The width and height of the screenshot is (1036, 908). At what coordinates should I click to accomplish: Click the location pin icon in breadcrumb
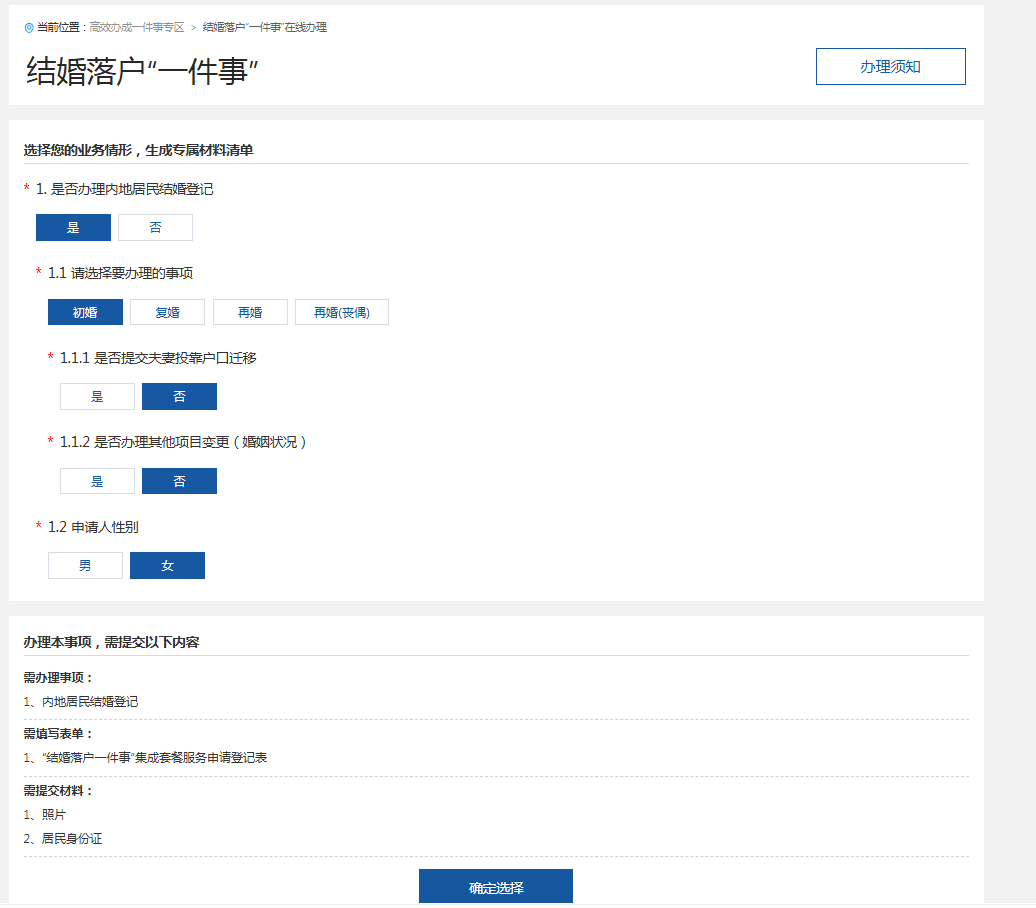click(x=29, y=28)
